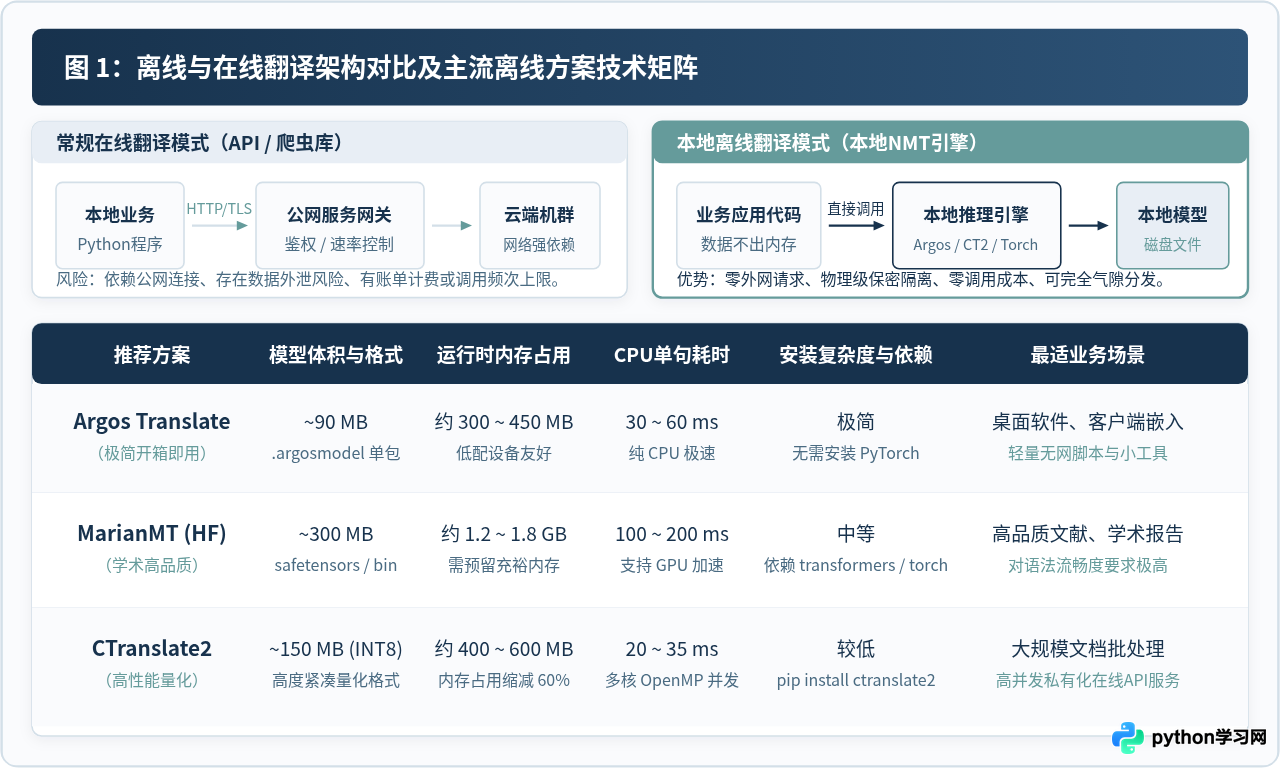
Task: Click the 业务应用代码 box
Action: point(749,225)
